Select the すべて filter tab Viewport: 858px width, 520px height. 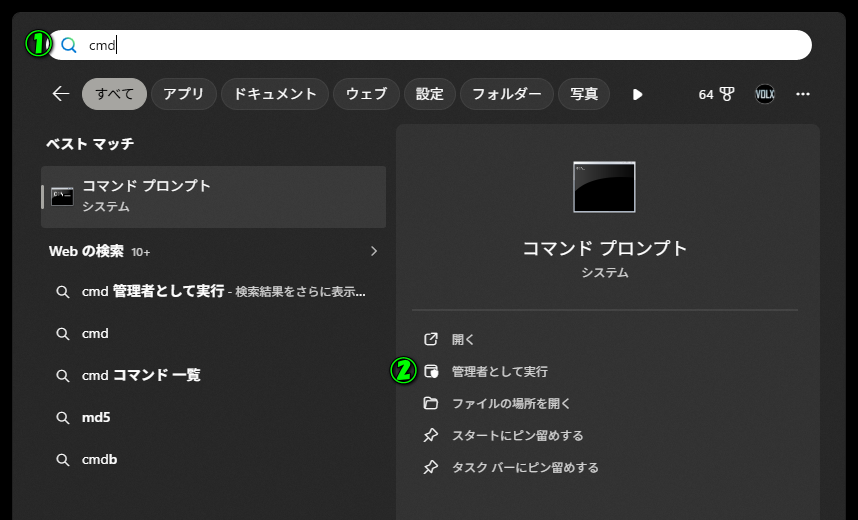(x=114, y=94)
